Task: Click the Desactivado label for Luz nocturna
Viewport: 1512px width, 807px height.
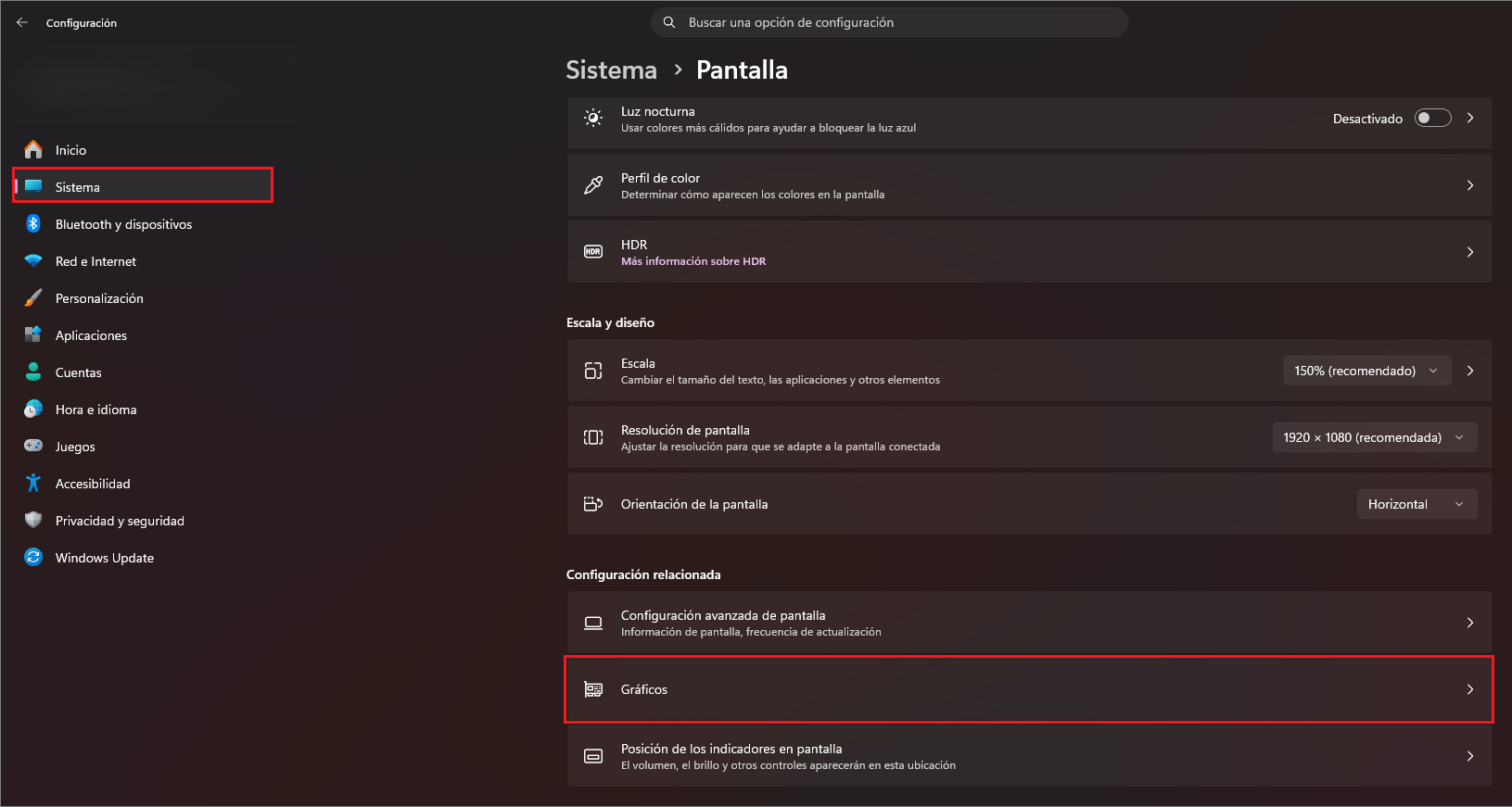Action: [1367, 119]
